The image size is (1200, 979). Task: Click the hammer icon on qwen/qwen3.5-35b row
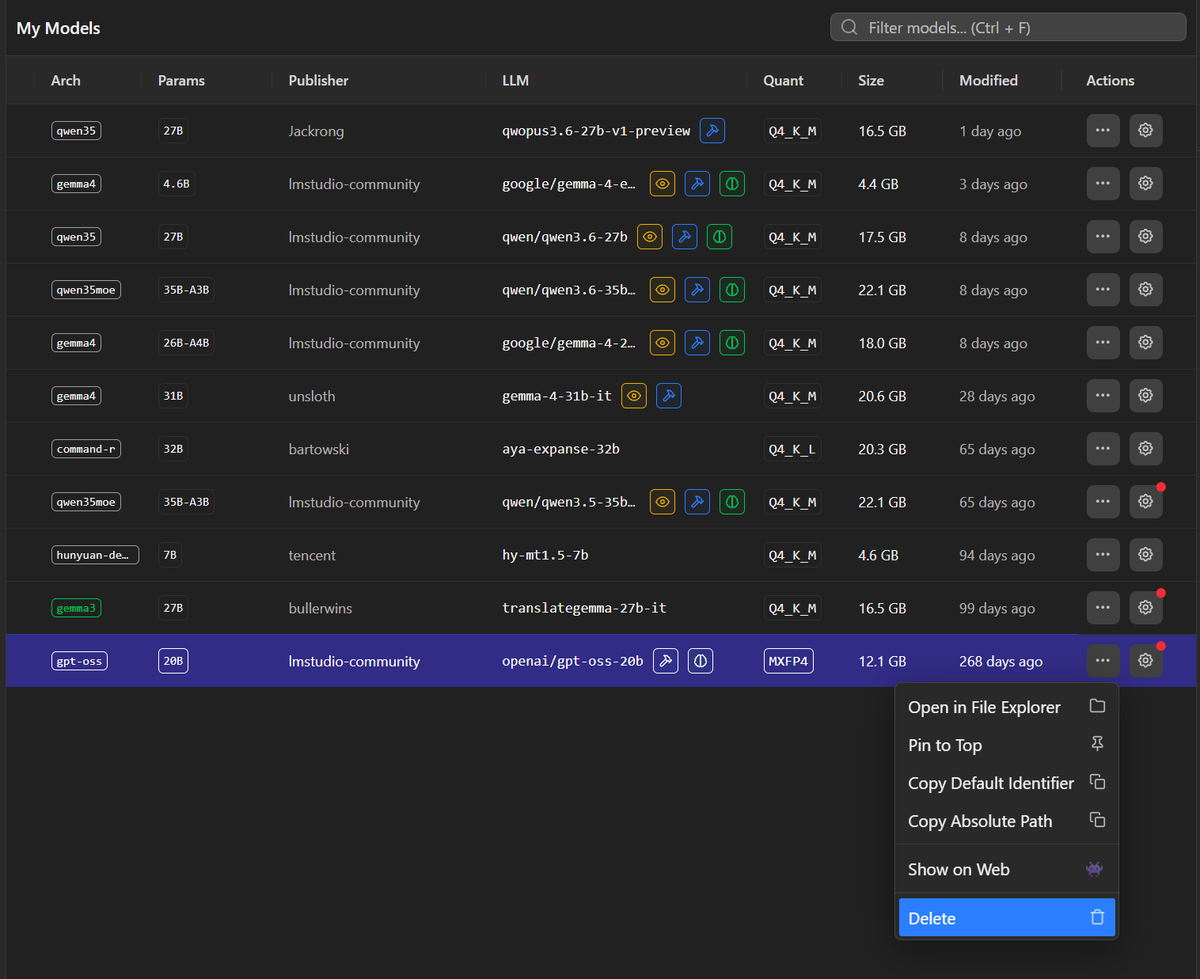click(x=697, y=502)
